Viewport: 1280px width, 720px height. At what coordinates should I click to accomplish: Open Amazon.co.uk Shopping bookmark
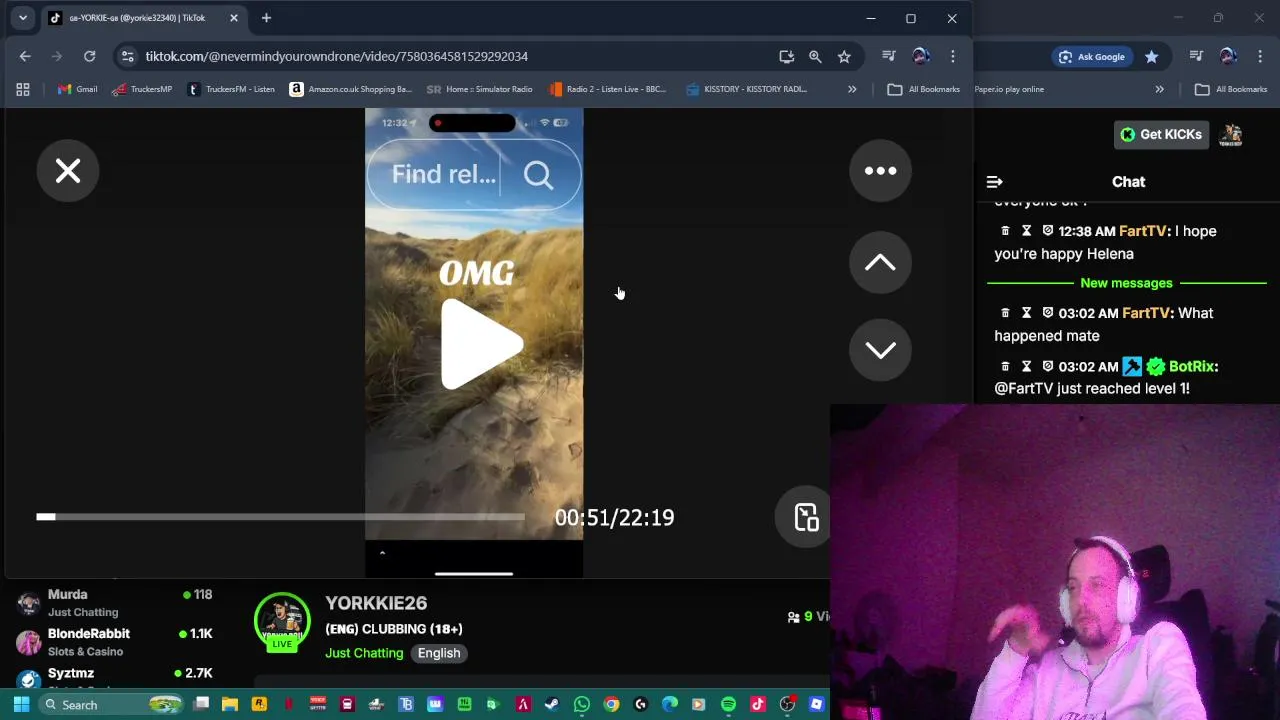(x=350, y=89)
